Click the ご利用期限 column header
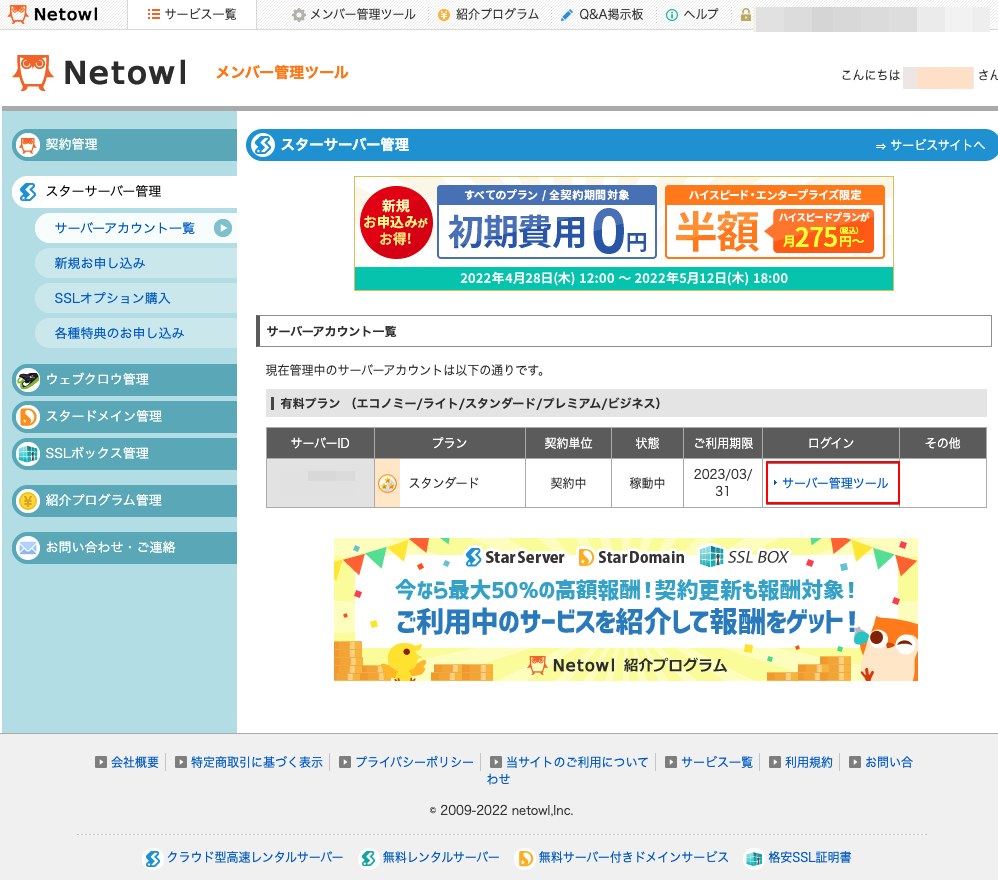The height and width of the screenshot is (880, 998). pyautogui.click(x=723, y=443)
